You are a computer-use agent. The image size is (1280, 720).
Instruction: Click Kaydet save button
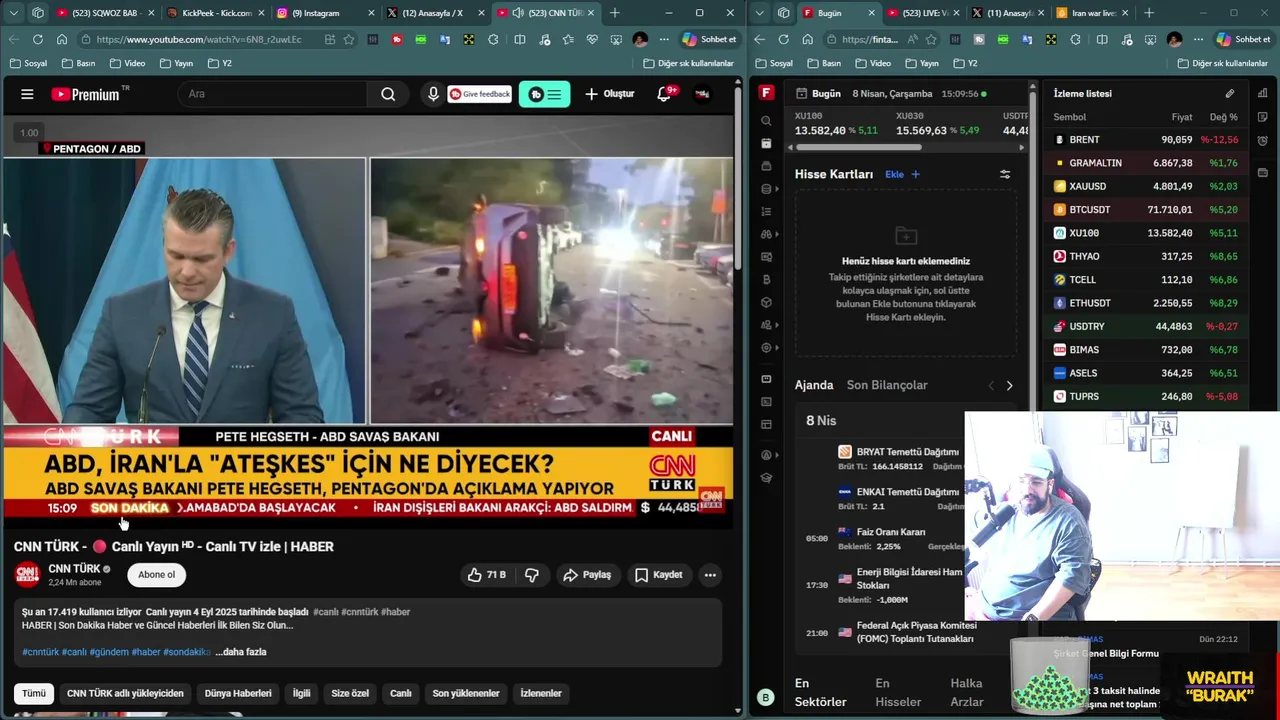[659, 575]
